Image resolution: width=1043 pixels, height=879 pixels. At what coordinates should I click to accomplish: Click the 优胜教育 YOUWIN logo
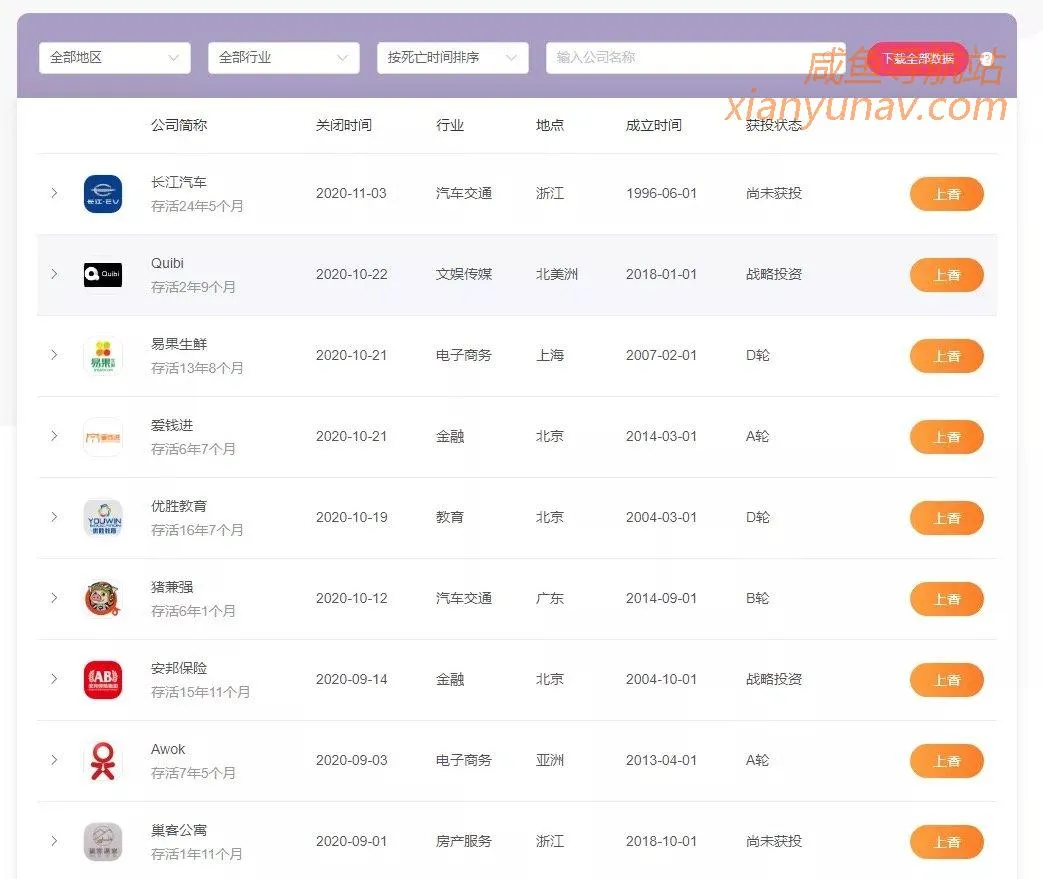tap(102, 517)
